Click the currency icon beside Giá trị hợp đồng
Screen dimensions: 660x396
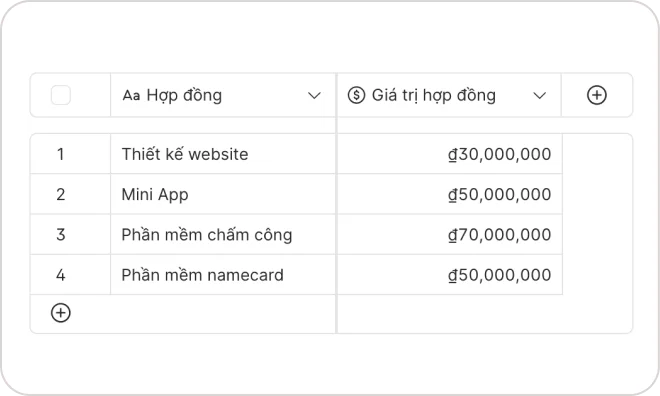356,95
